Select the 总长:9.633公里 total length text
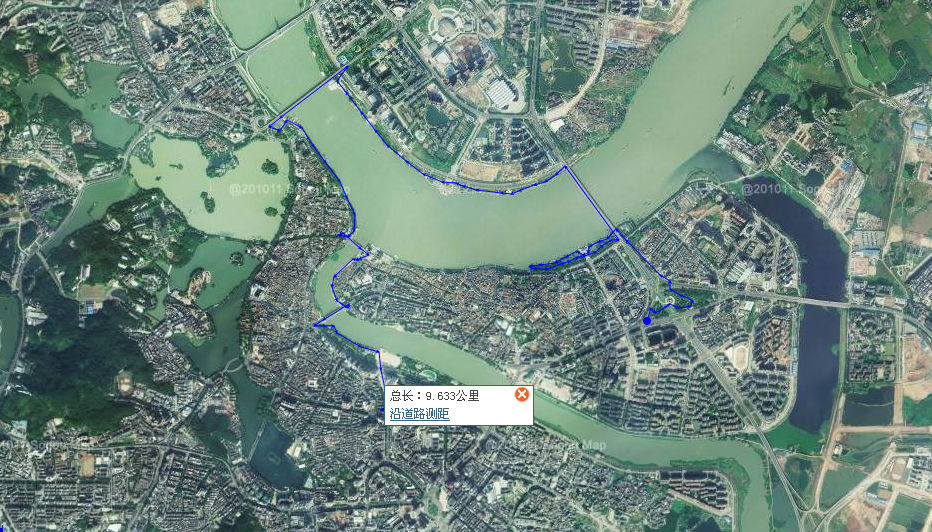 pyautogui.click(x=434, y=395)
